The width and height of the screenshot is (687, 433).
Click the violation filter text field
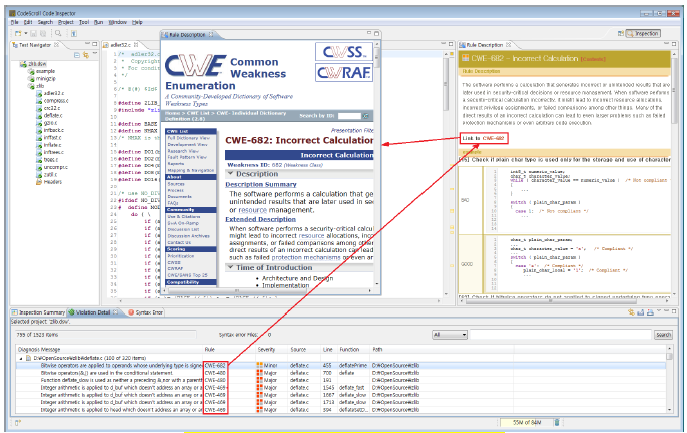pyautogui.click(x=561, y=335)
